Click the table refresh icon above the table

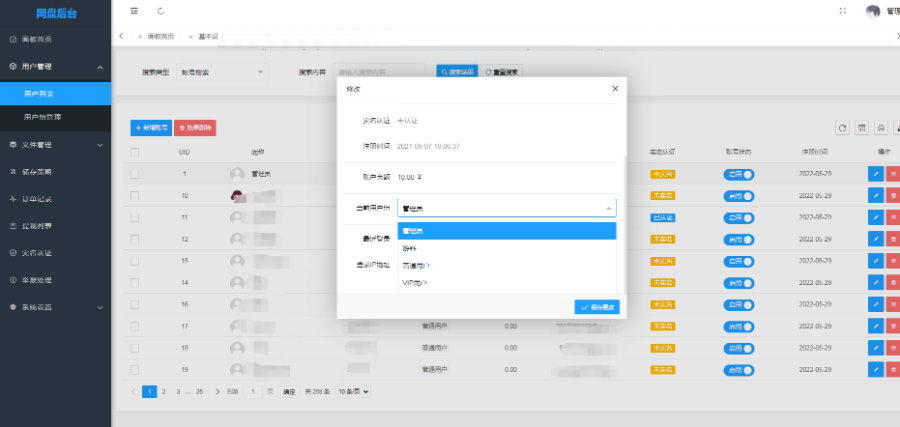843,128
